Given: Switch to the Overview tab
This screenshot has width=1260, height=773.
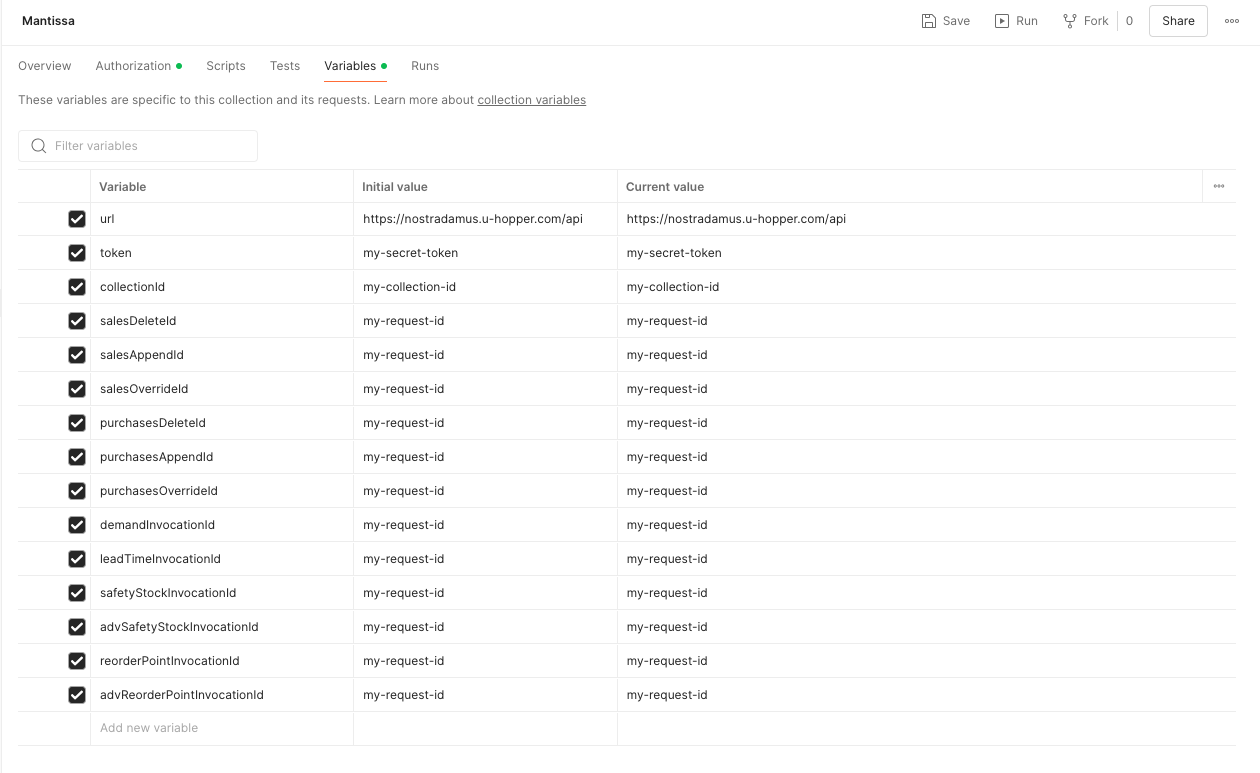Looking at the screenshot, I should (x=45, y=66).
